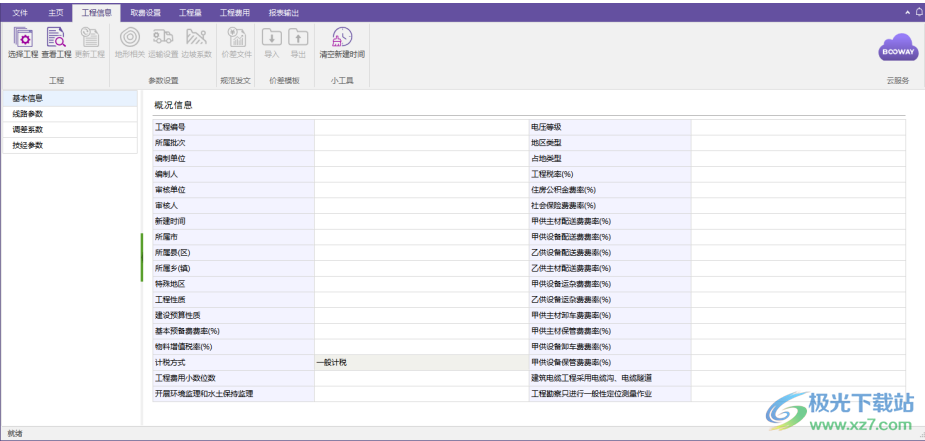925x441 pixels.
Task: Click the value field next to 所属批次
Action: (421, 143)
